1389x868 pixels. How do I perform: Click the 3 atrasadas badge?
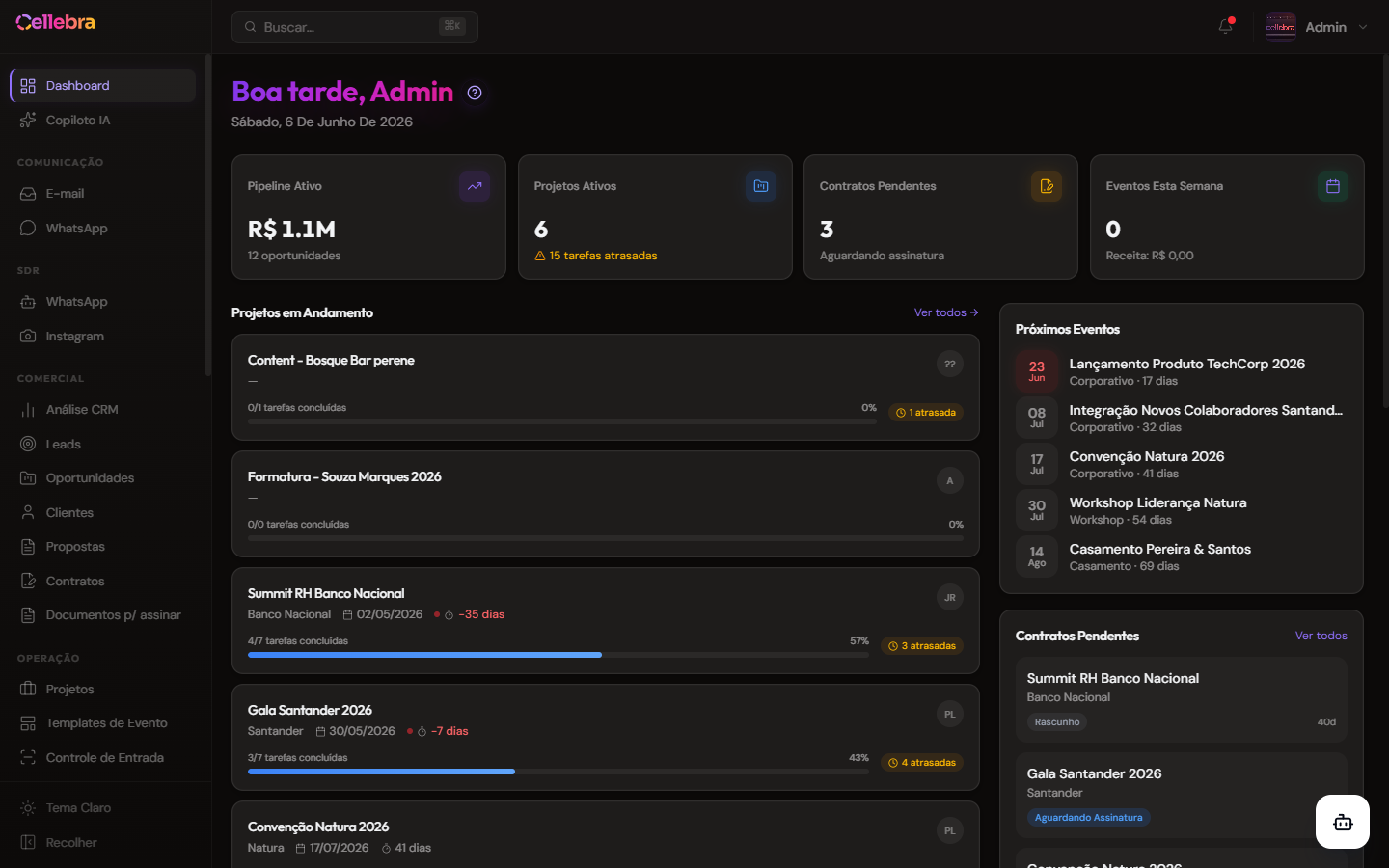922,646
